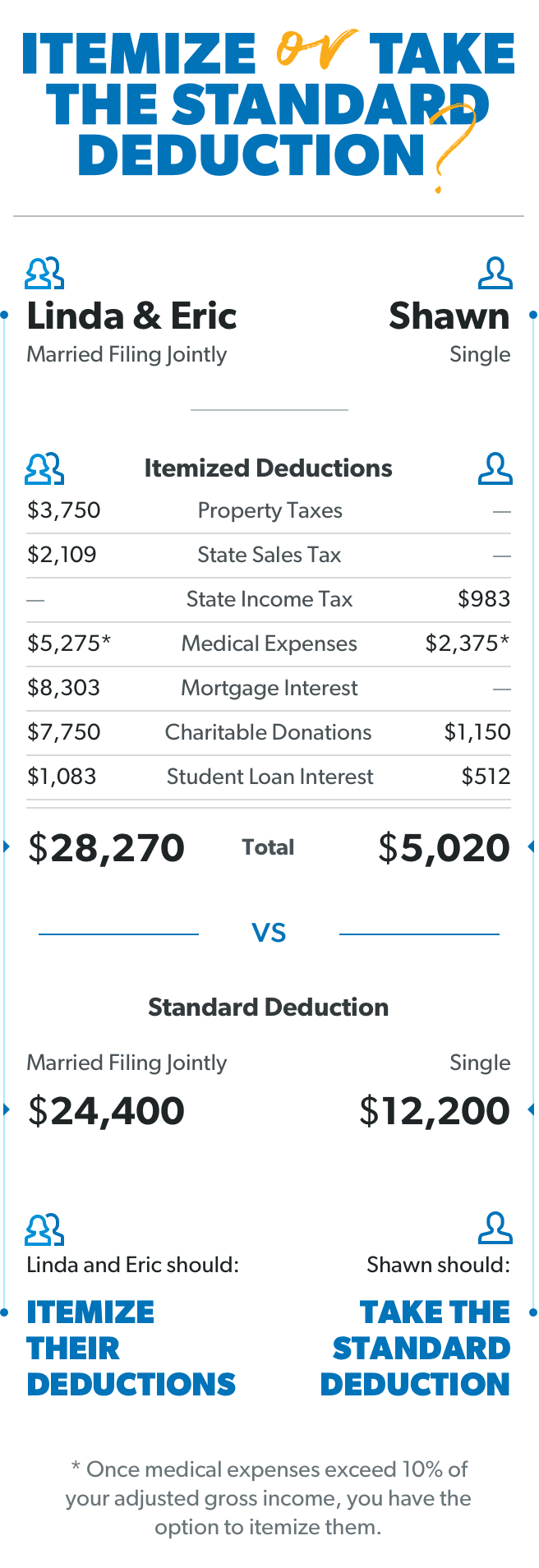Click ITEMIZE THEIR DEDUCTIONS recommendation
This screenshot has height=1568, width=539.
click(x=131, y=1348)
